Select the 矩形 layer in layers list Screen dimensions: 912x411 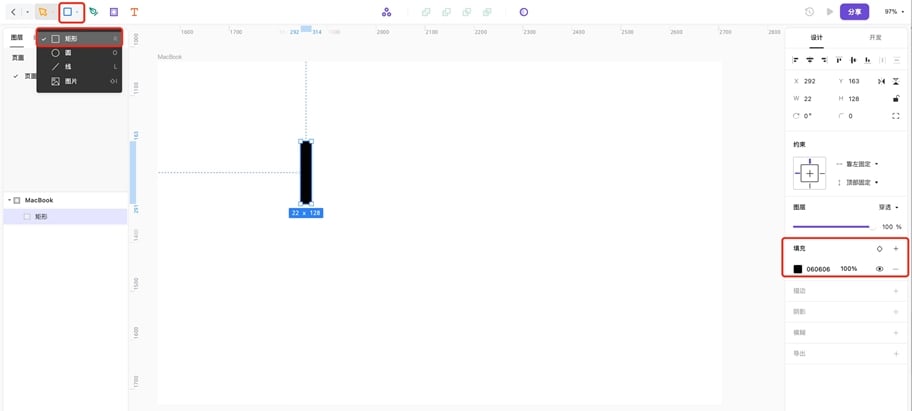click(x=65, y=216)
